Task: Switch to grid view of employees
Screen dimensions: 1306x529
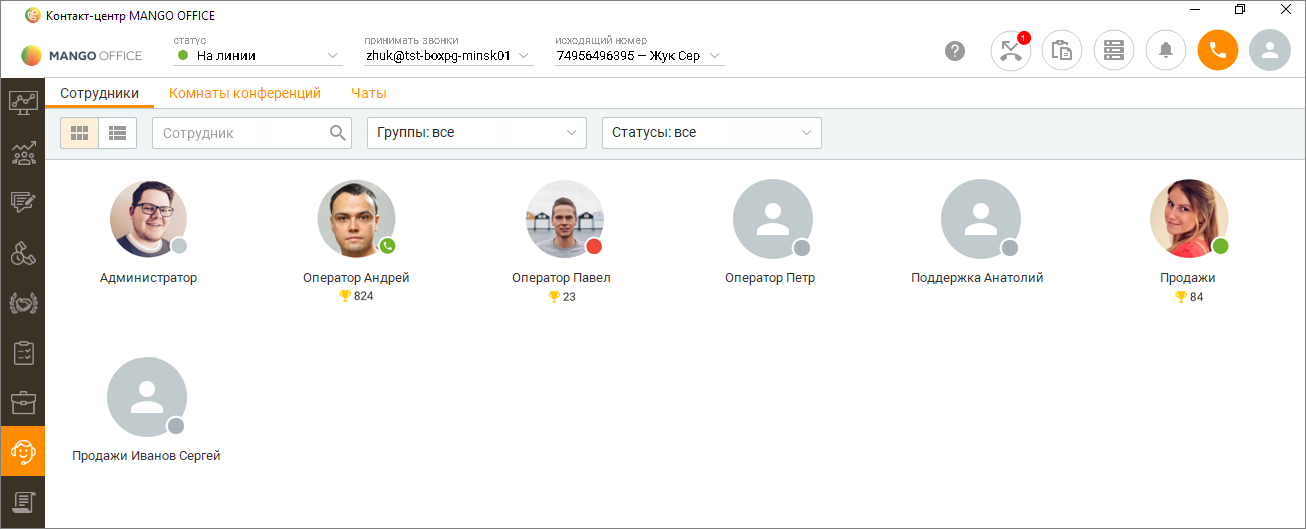Action: pos(79,133)
